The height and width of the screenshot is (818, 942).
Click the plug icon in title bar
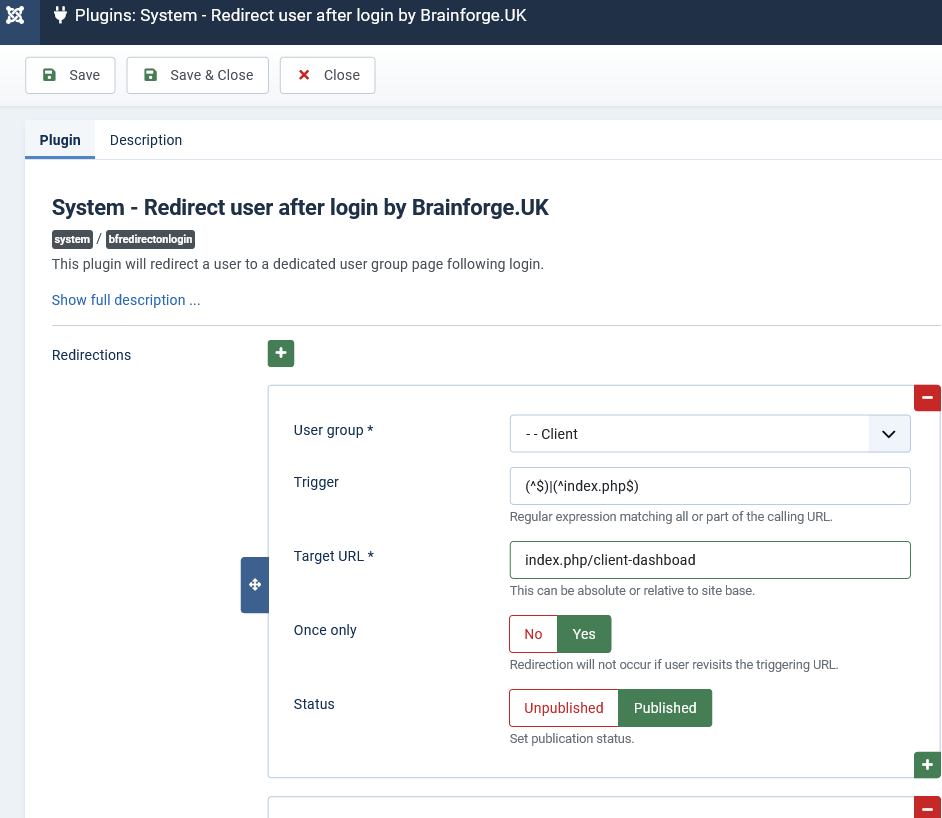(x=60, y=14)
